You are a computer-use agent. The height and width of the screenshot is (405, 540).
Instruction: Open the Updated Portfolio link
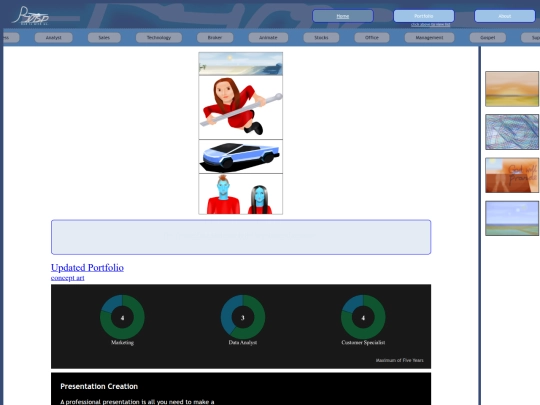pyautogui.click(x=87, y=268)
